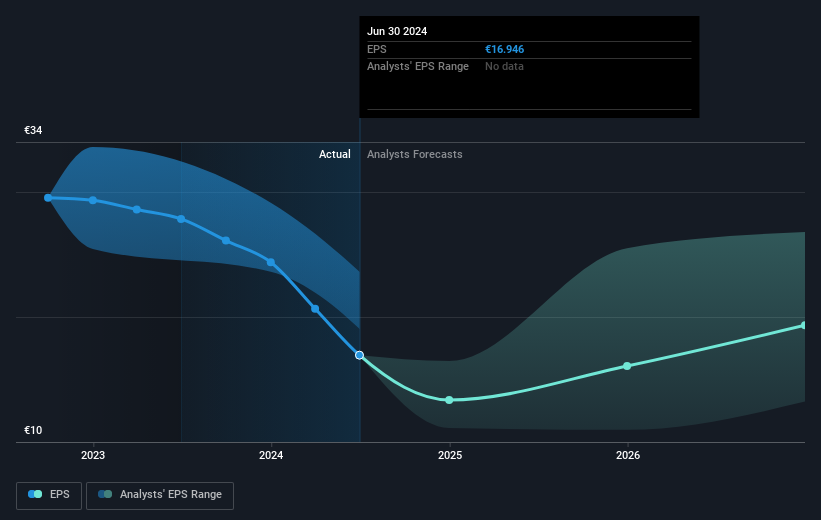
Task: Click the 2024 x-axis label
Action: 271,455
